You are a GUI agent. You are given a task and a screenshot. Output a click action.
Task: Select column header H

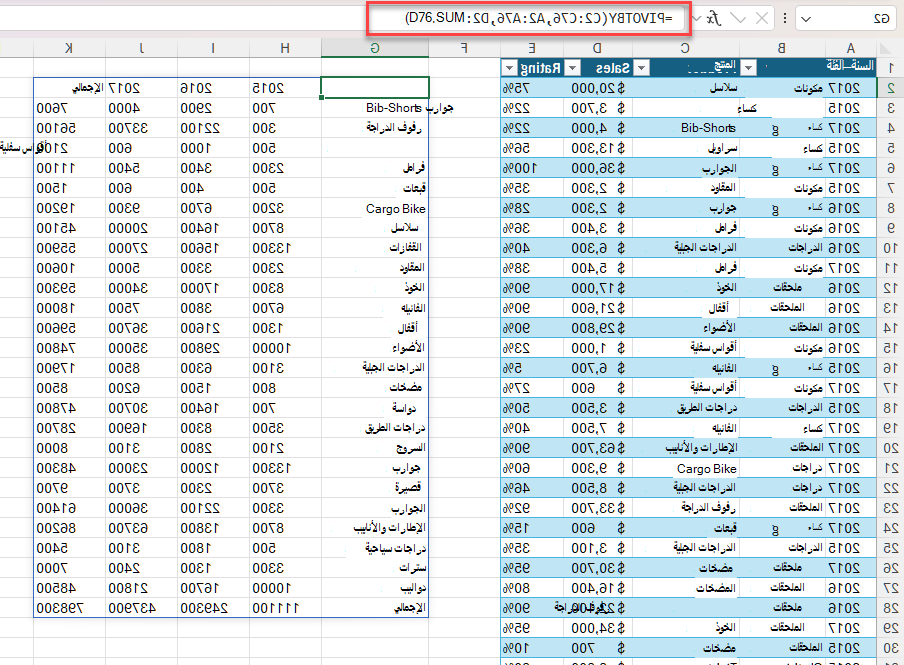tap(285, 48)
